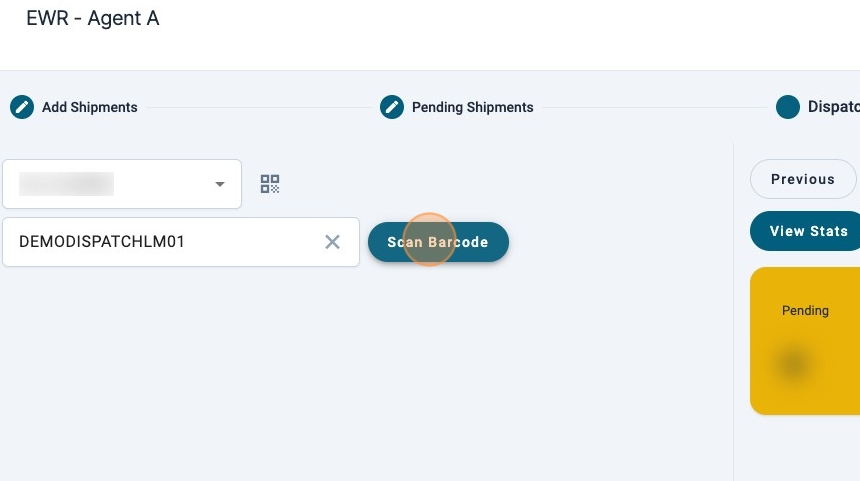The width and height of the screenshot is (860, 481).
Task: Click the Add Shipments pencil icon
Action: click(x=22, y=107)
